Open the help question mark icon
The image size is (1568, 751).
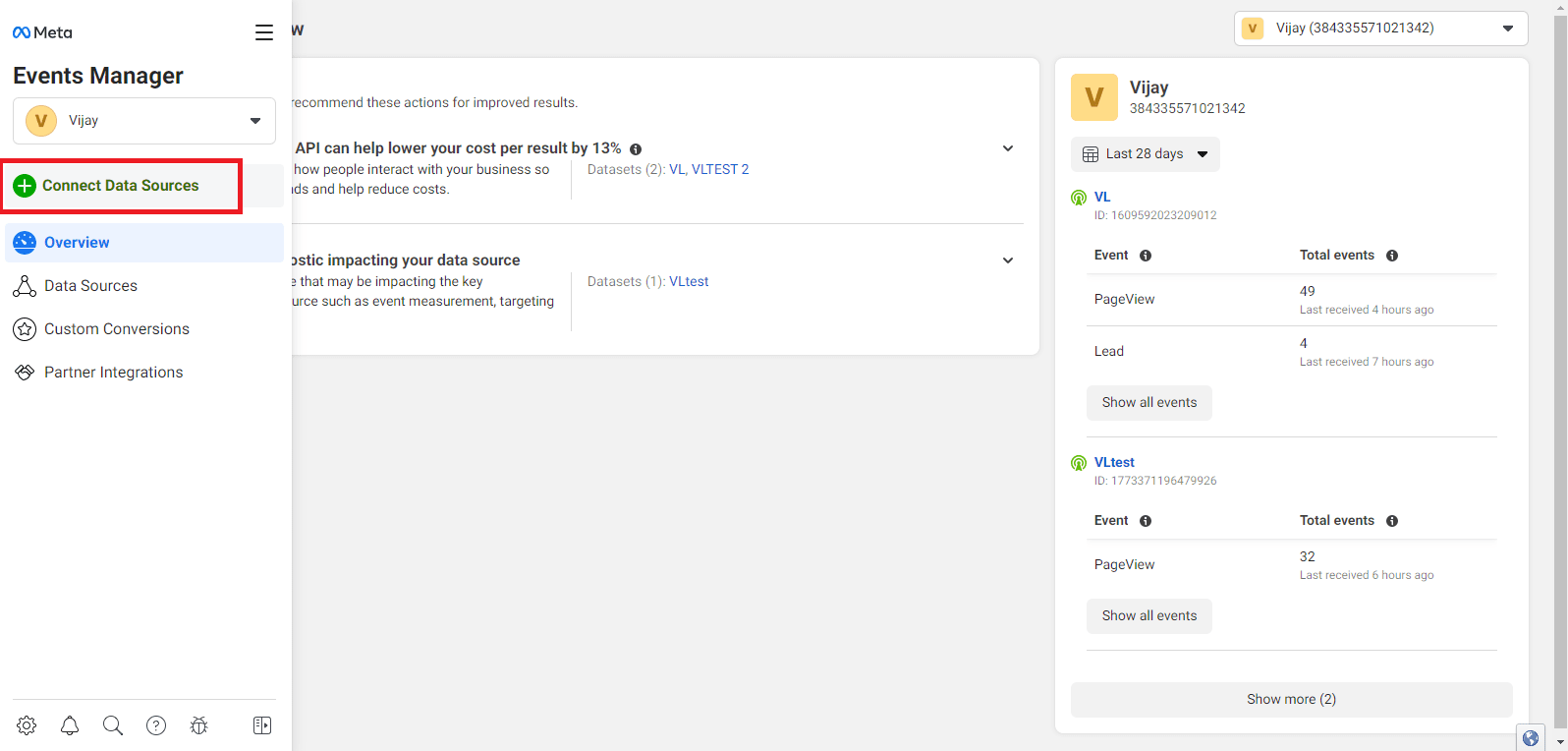(156, 725)
